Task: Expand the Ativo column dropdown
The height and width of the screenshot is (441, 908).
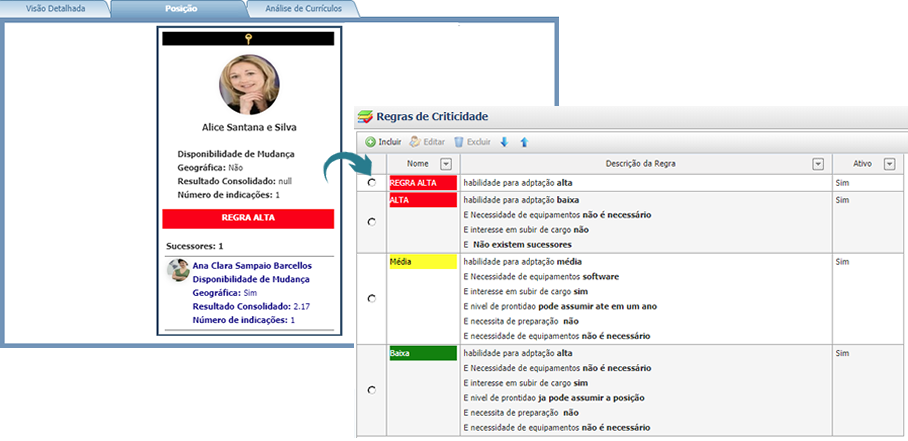Action: [888, 164]
